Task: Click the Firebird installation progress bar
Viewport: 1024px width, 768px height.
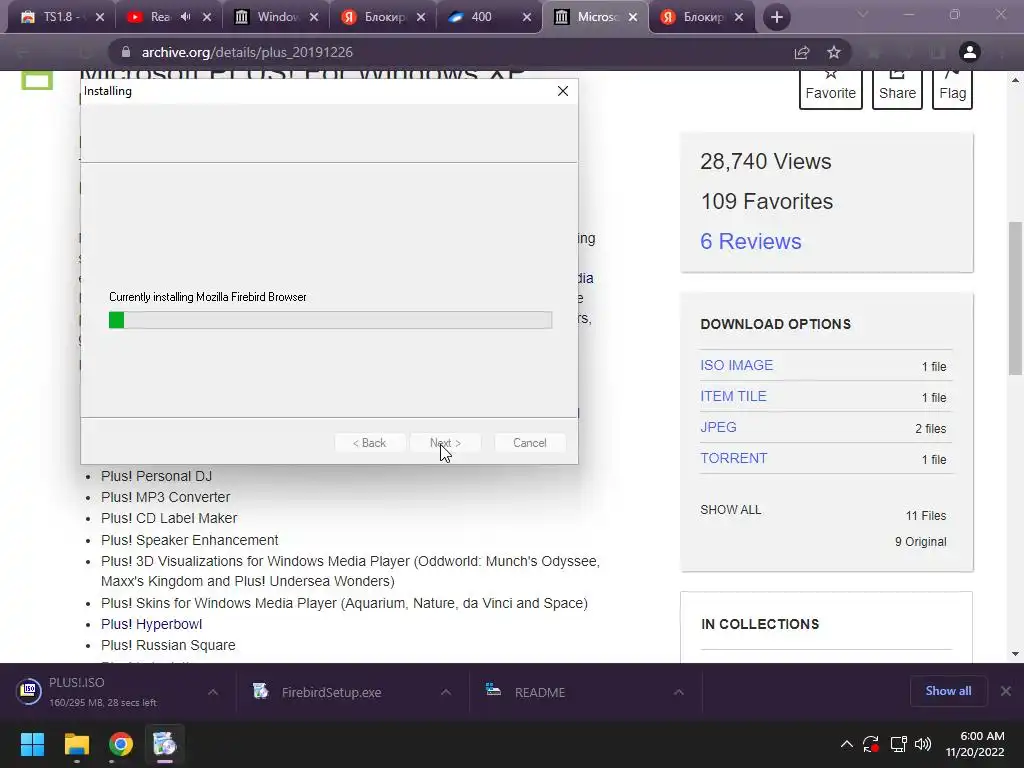Action: pyautogui.click(x=330, y=320)
